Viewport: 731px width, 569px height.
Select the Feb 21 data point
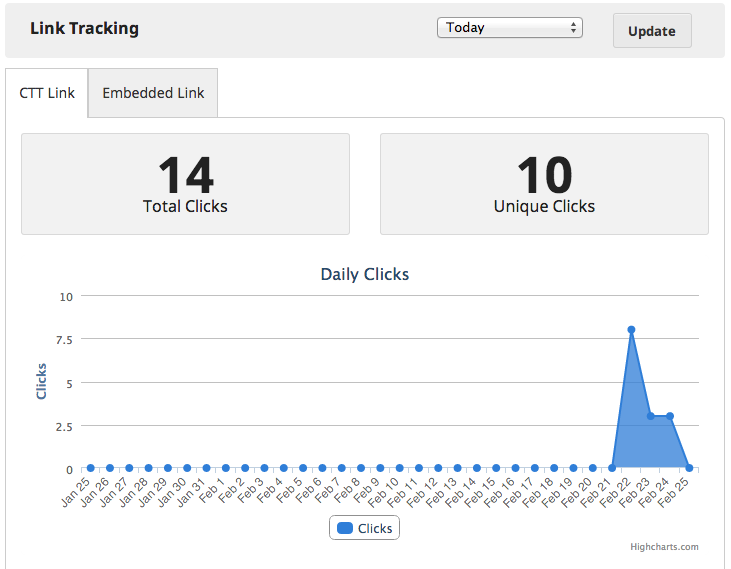pos(612,468)
